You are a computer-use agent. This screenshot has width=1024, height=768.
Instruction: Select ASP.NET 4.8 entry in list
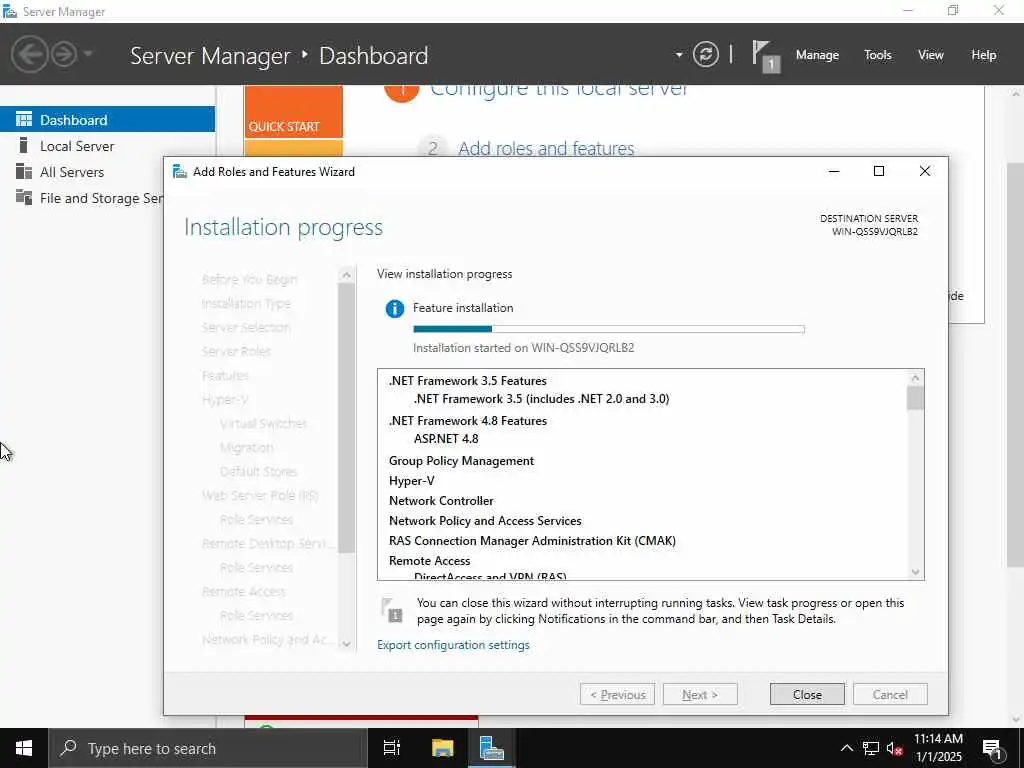pos(446,439)
